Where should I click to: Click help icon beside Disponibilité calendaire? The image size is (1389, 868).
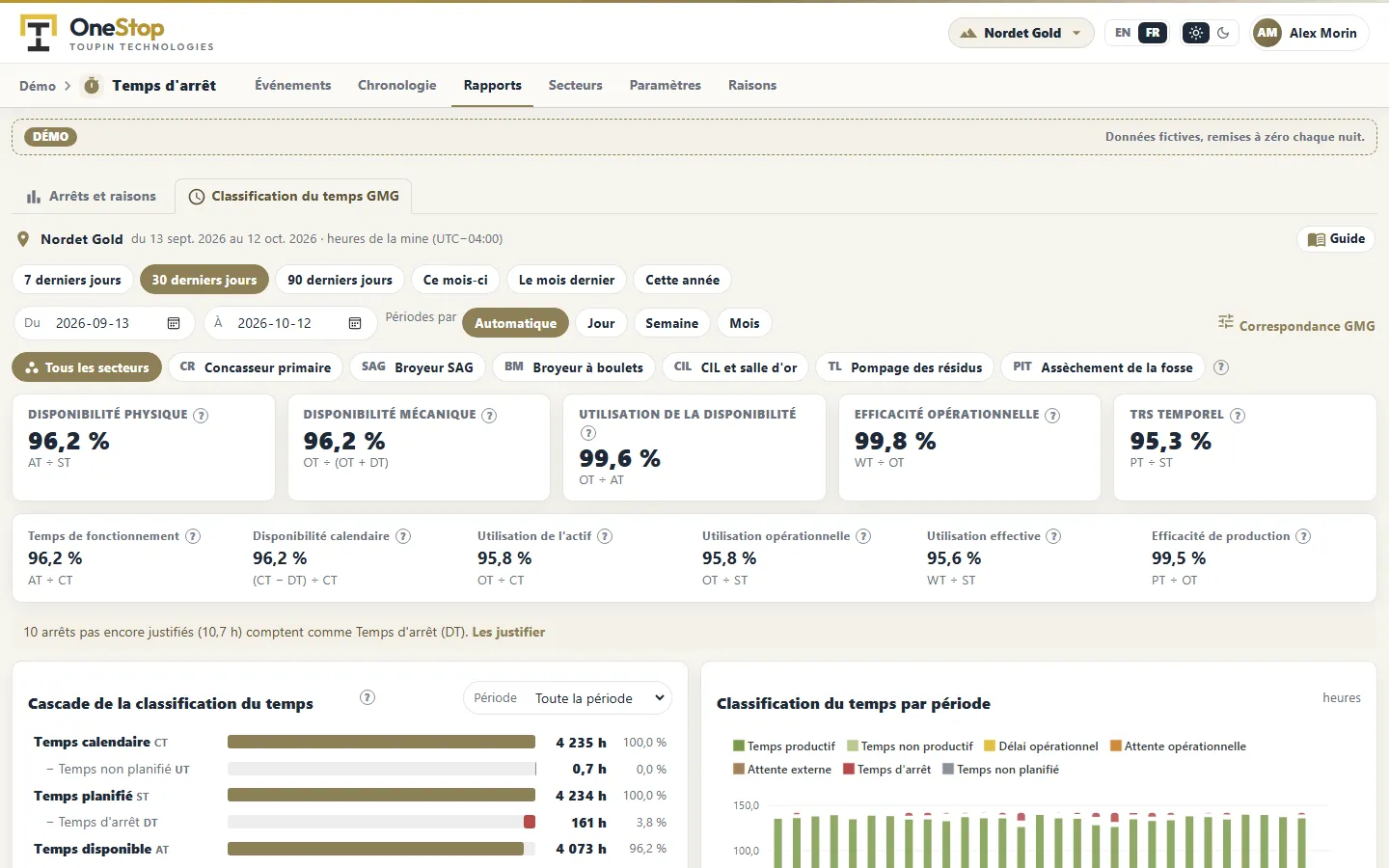pos(403,536)
